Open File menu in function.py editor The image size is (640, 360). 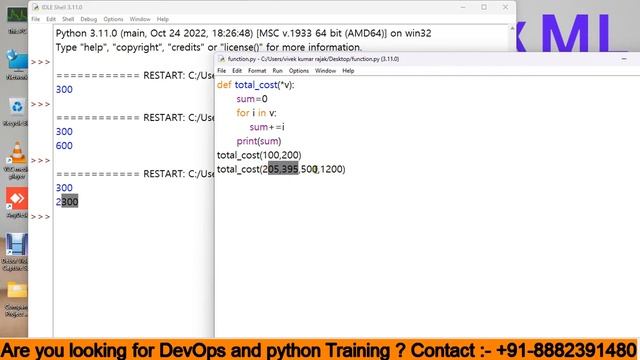(x=222, y=71)
